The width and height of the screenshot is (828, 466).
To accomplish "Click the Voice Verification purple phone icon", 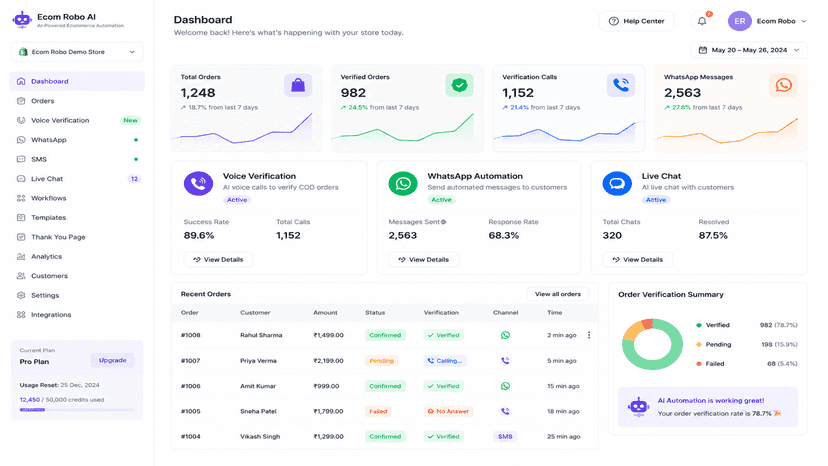I will pyautogui.click(x=198, y=183).
